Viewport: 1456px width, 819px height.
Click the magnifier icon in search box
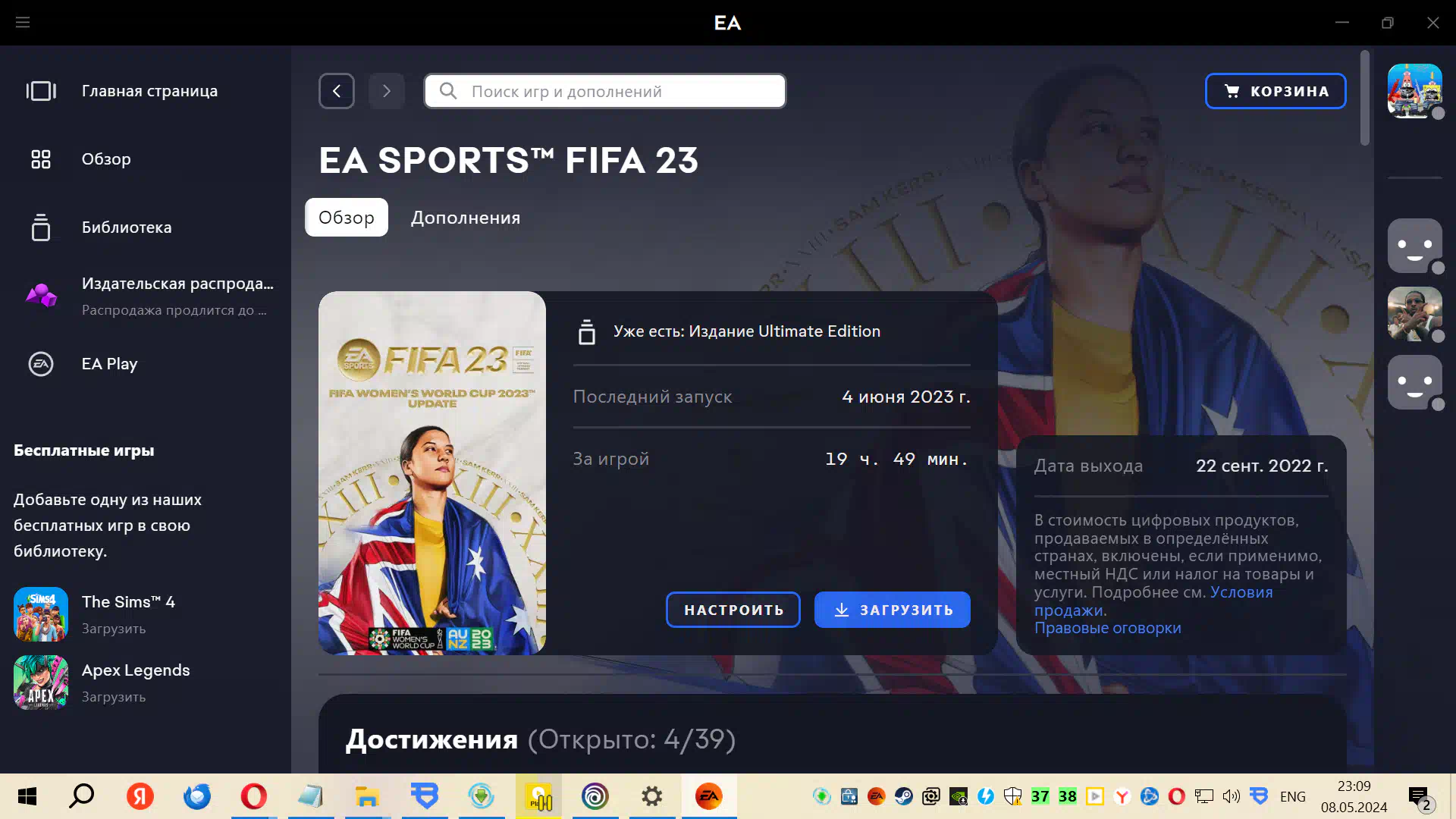(448, 91)
